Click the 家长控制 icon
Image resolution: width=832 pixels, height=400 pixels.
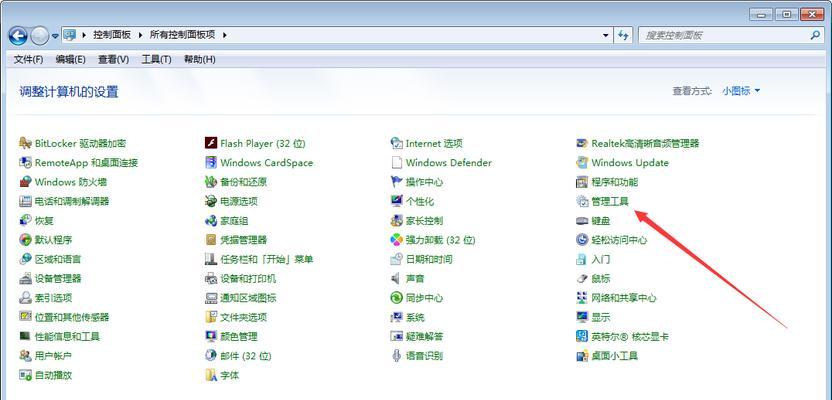tap(396, 221)
